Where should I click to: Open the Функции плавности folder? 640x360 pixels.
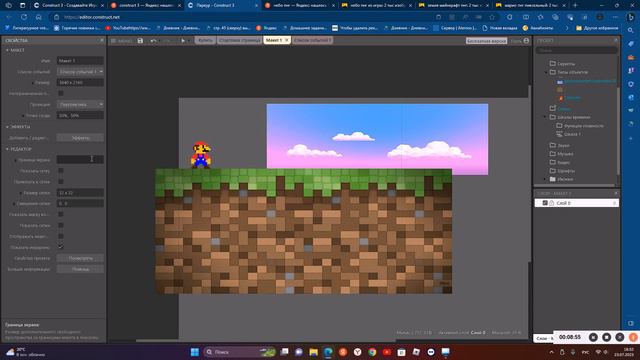(580, 126)
